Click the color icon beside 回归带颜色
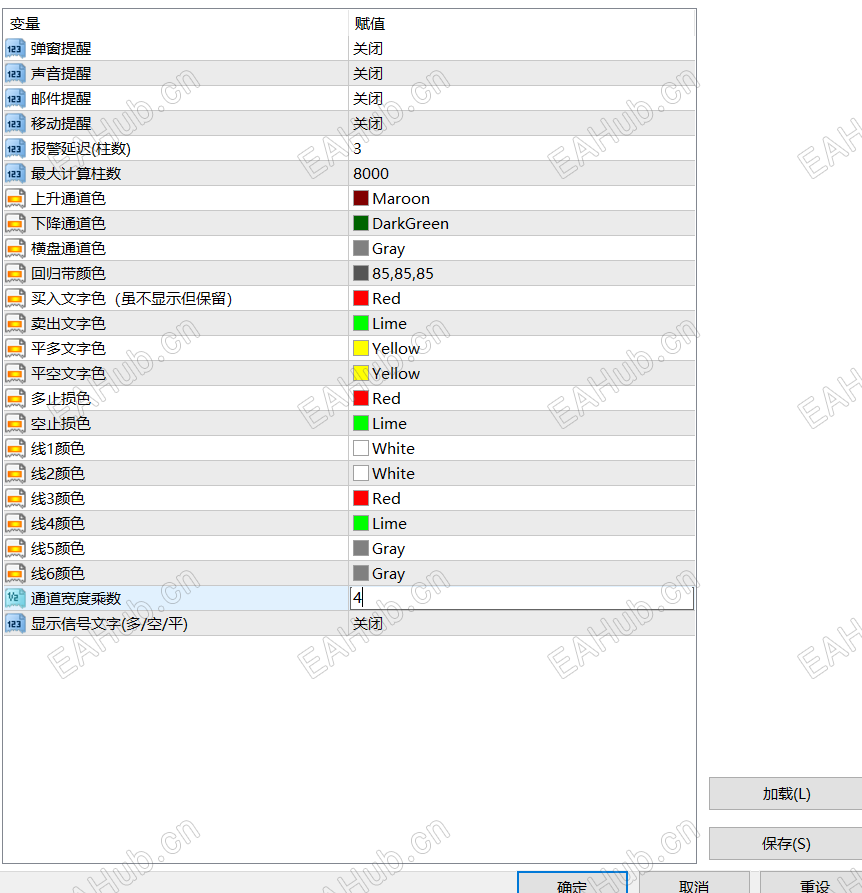862x893 pixels. tap(15, 274)
